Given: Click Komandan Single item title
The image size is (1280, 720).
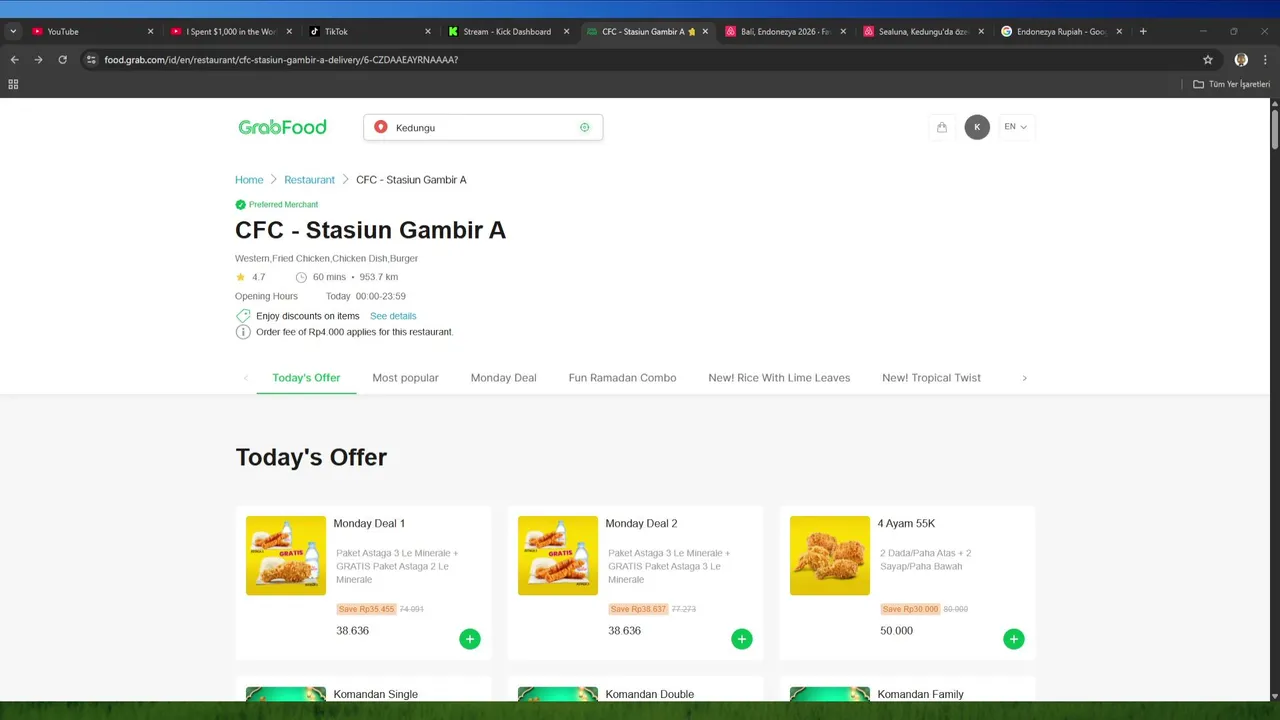Looking at the screenshot, I should point(376,694).
